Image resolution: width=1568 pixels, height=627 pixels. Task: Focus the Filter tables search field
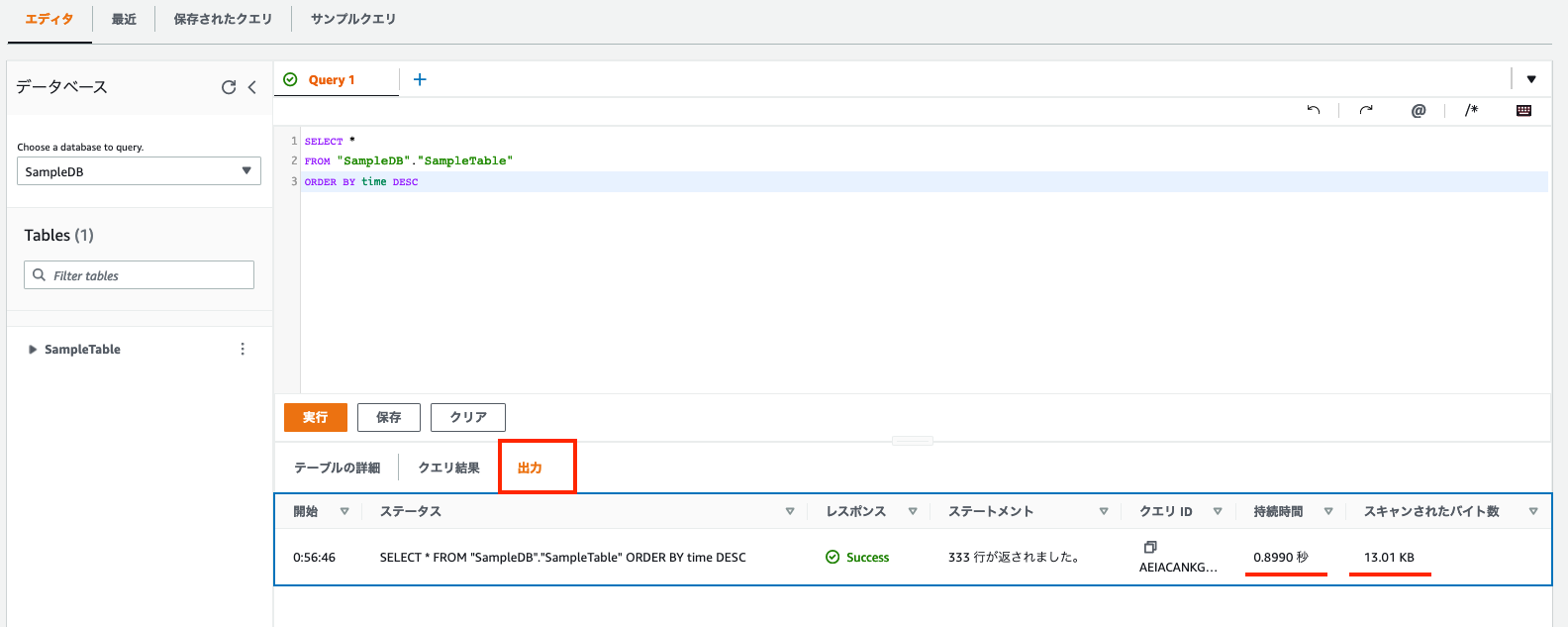pyautogui.click(x=139, y=275)
